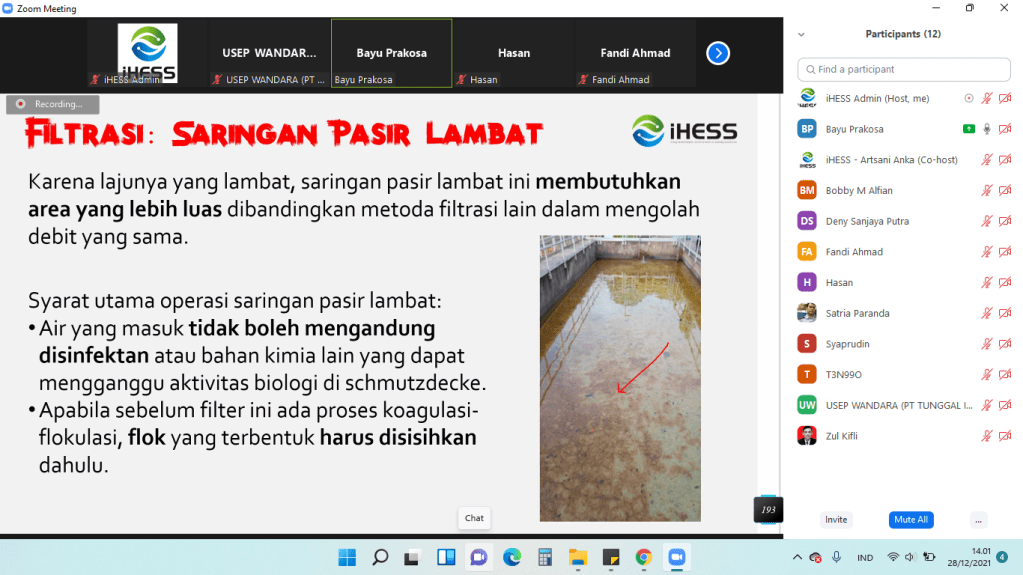Click the recording icon beside iHESS Admin
1023x575 pixels.
pyautogui.click(x=968, y=98)
